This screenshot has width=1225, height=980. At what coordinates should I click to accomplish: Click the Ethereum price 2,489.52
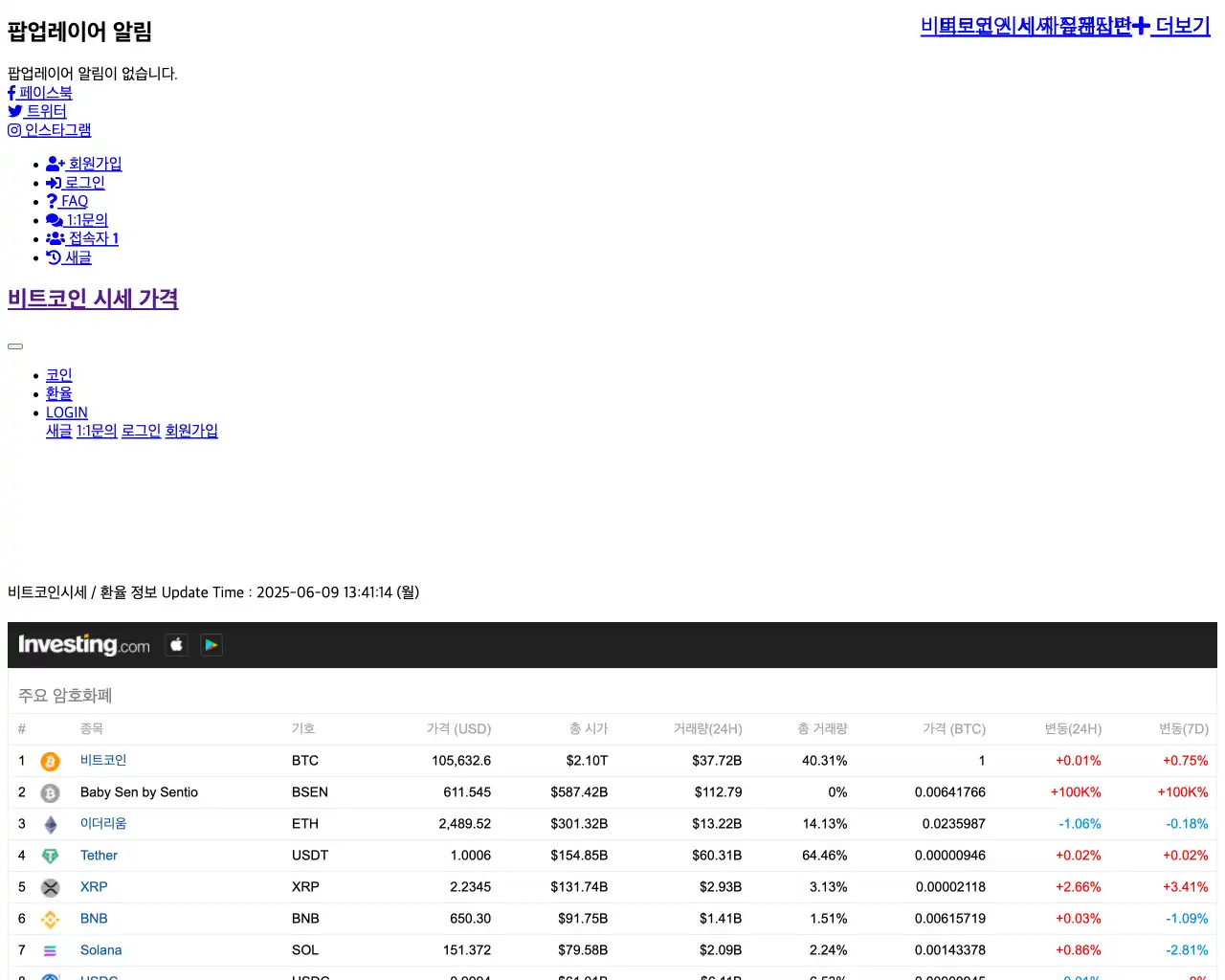(465, 824)
